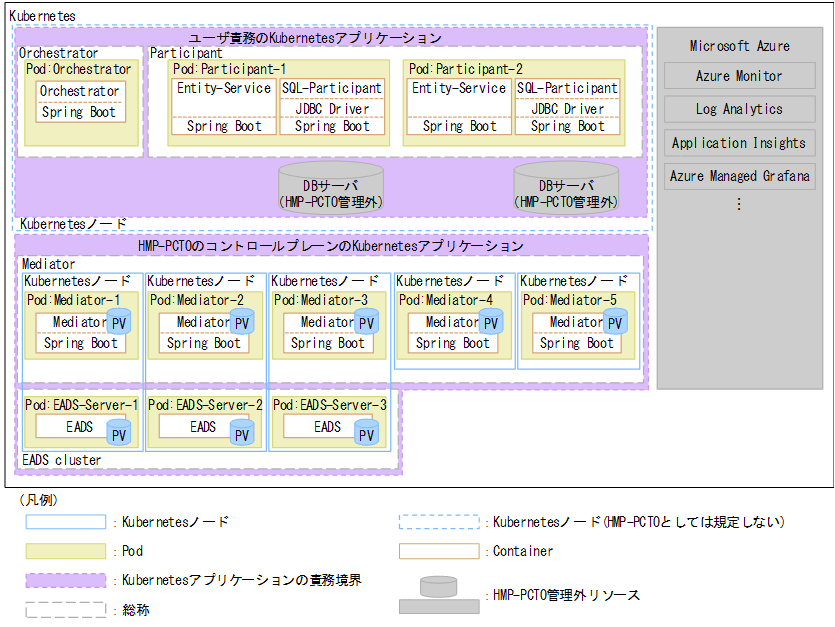Click the DB server icon near Participant-2
The height and width of the screenshot is (627, 835).
click(x=564, y=186)
